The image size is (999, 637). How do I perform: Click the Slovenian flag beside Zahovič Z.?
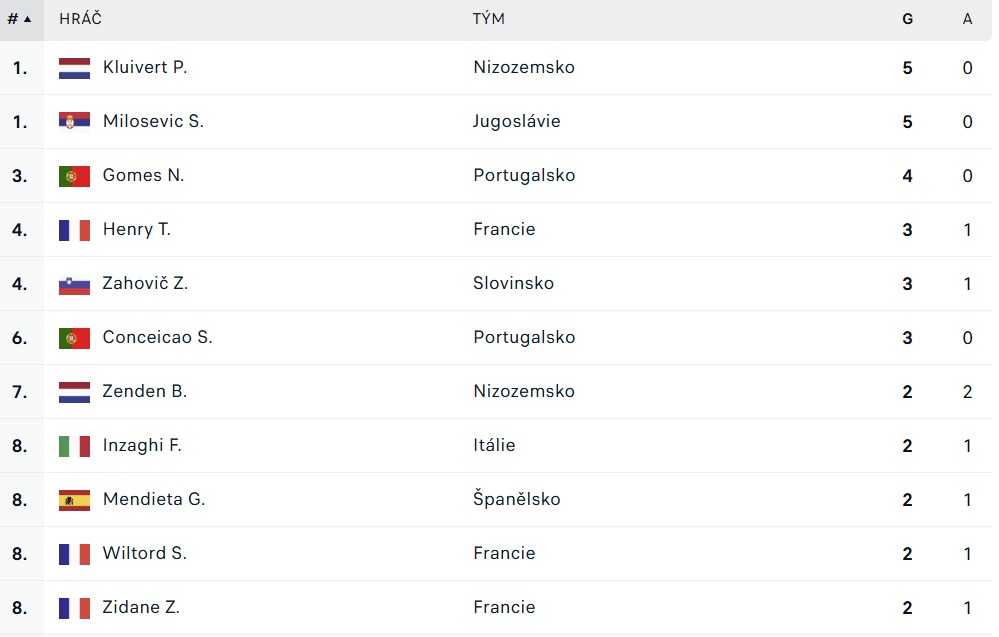point(74,284)
